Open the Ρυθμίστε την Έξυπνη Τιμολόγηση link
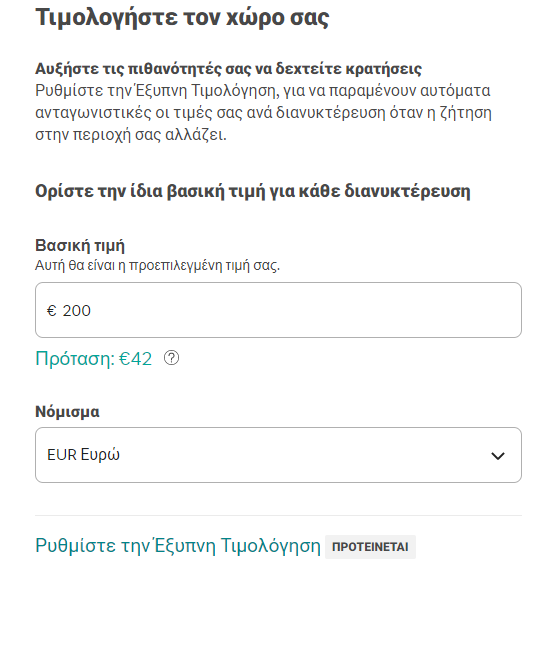This screenshot has width=533, height=653. [x=178, y=546]
